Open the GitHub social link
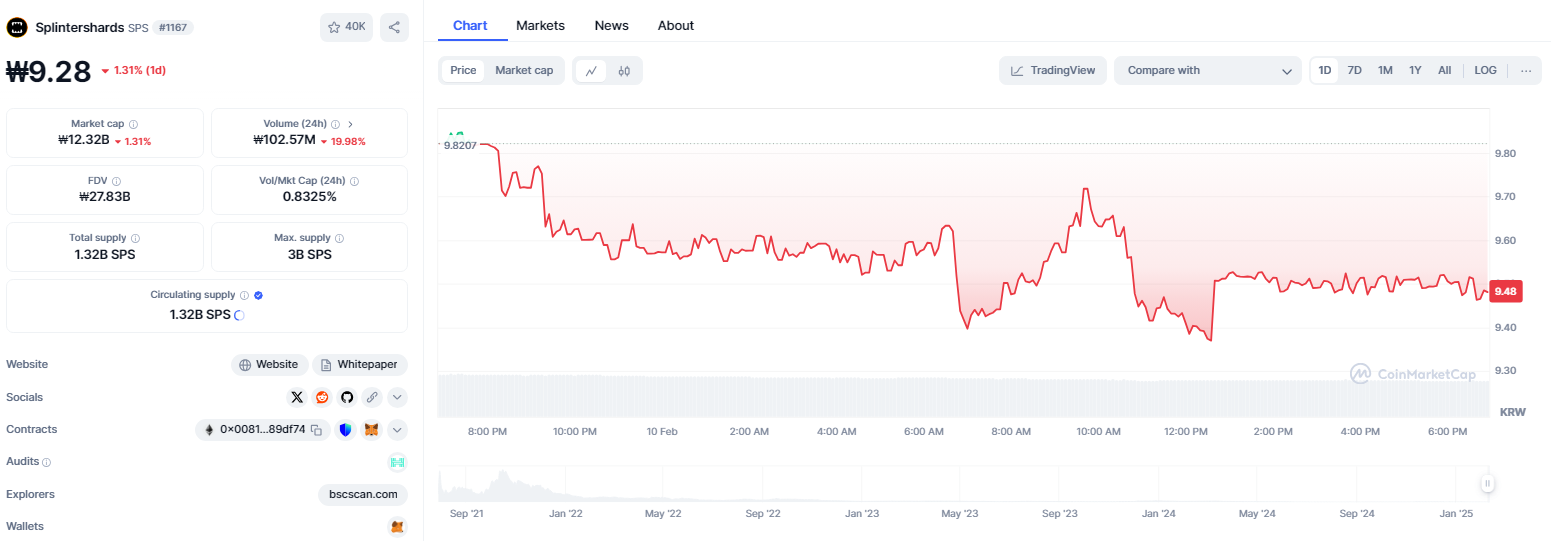The height and width of the screenshot is (541, 1551). (x=347, y=397)
